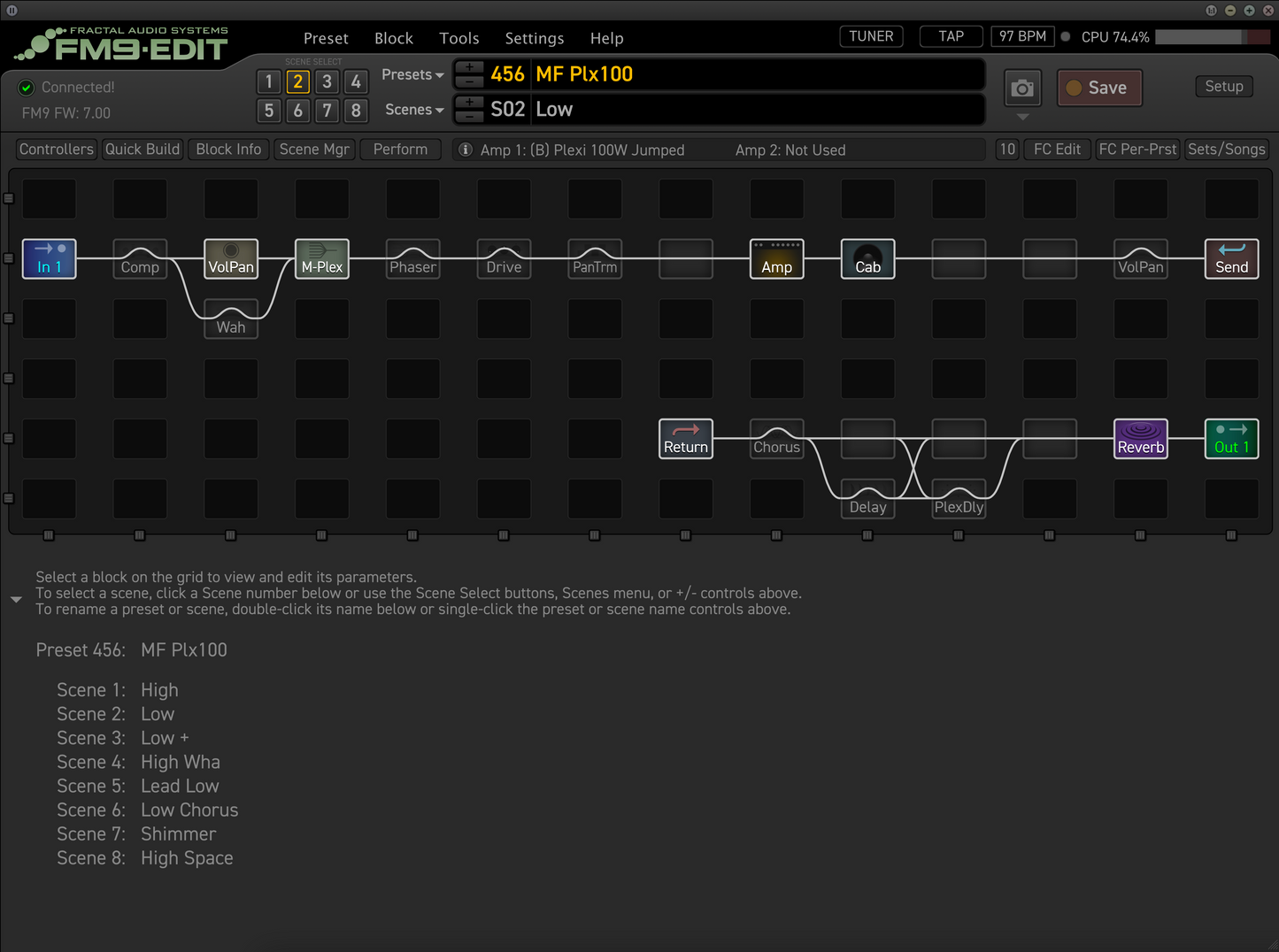The image size is (1279, 952).
Task: Select the Comp block on the grid
Action: pos(140,259)
